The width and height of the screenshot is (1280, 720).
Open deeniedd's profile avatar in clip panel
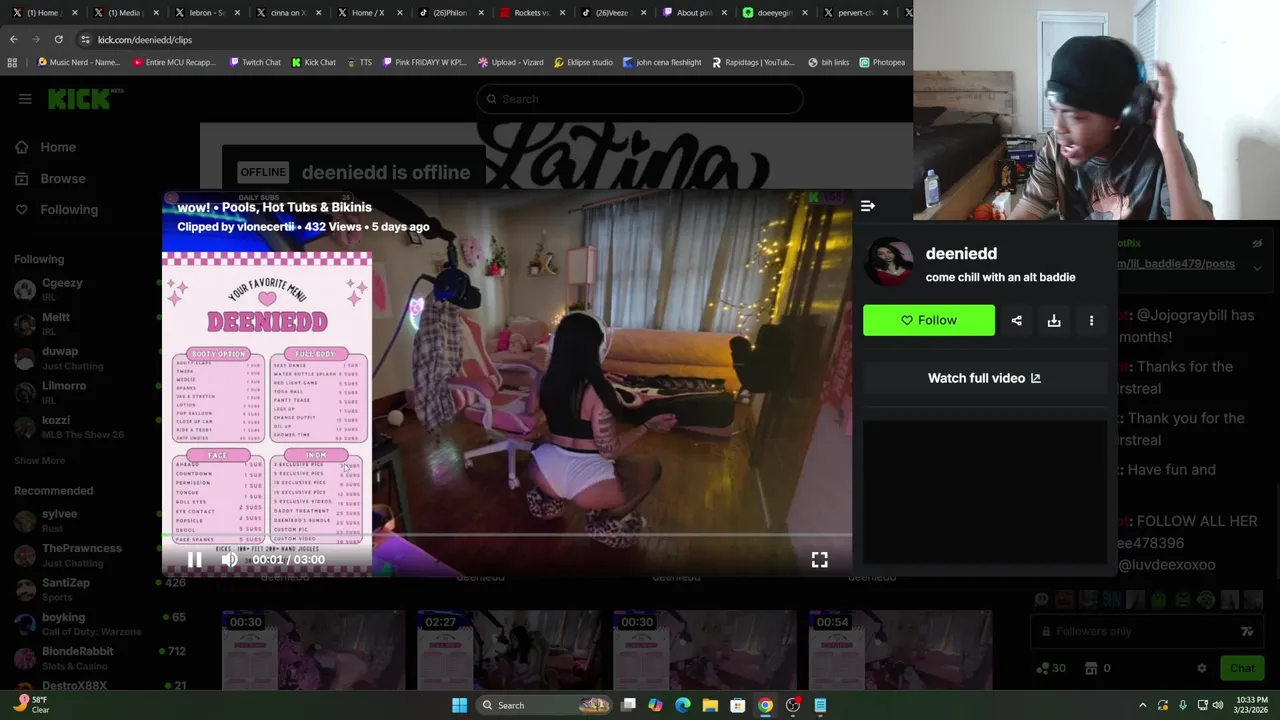[889, 263]
